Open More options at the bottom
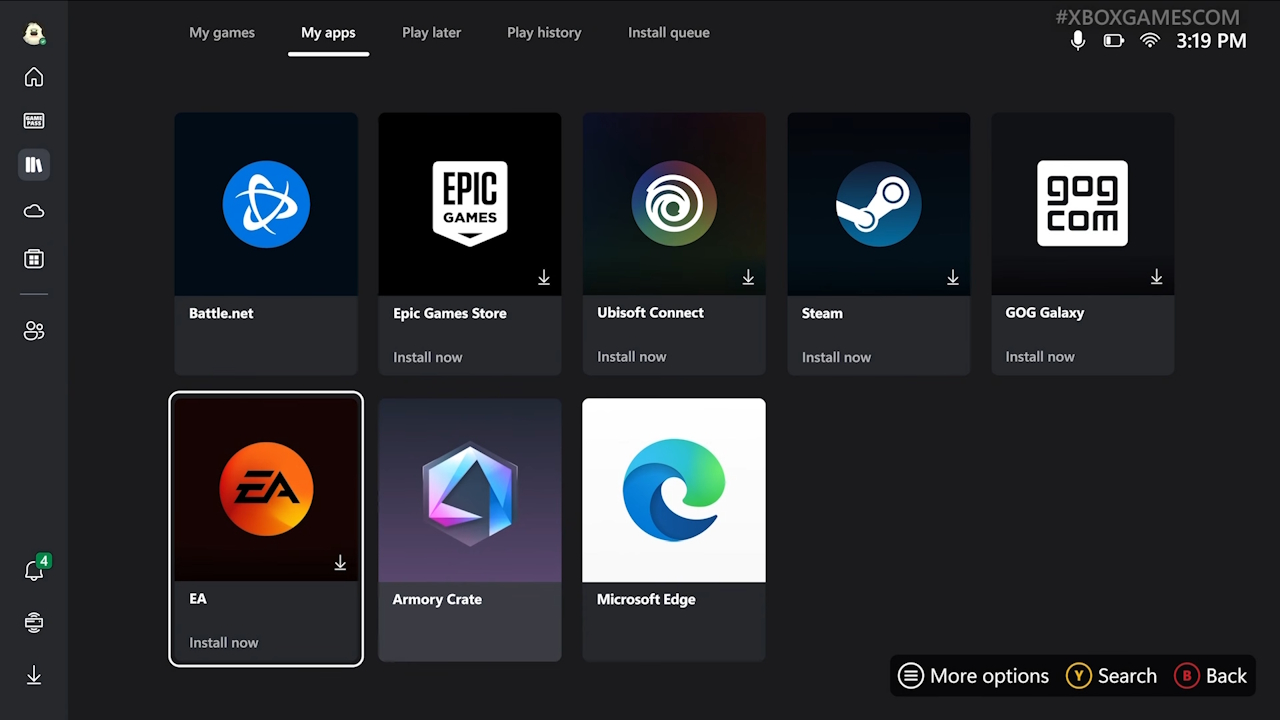 pos(974,676)
